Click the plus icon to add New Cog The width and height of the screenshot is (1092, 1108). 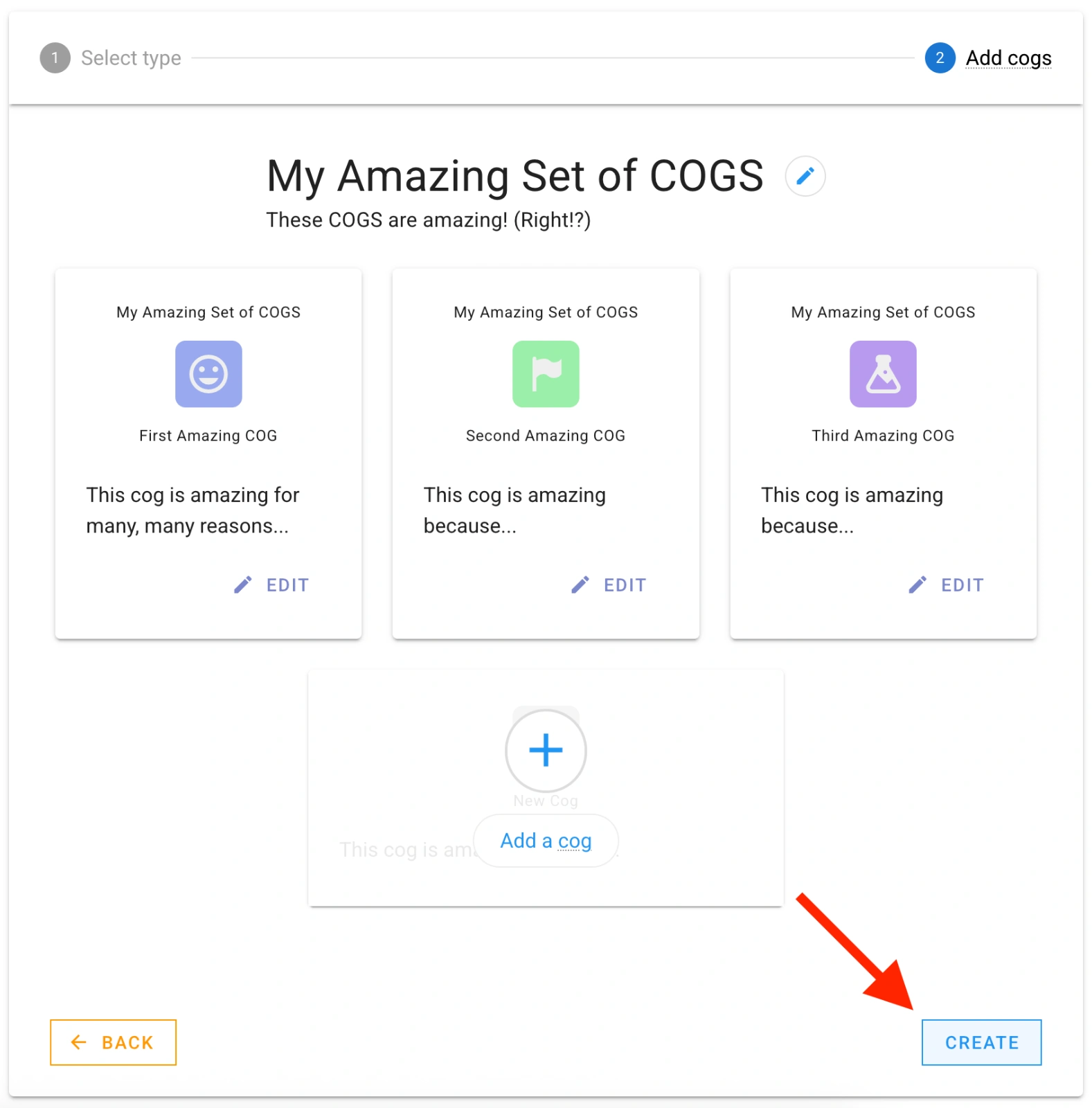546,750
